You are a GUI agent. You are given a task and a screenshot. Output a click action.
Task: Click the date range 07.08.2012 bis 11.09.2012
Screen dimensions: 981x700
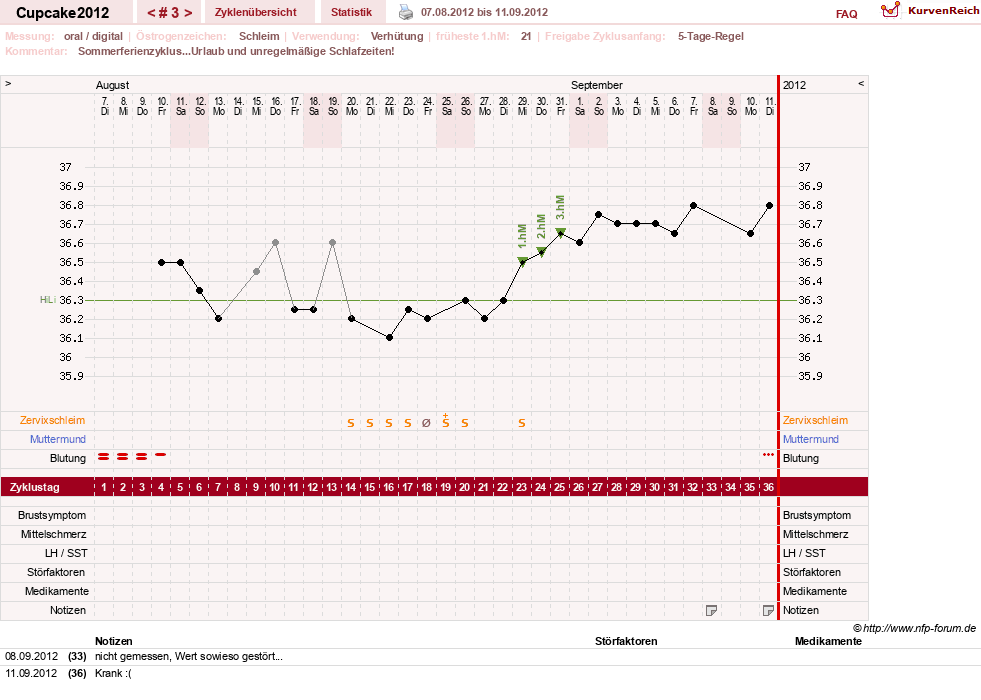(x=484, y=12)
